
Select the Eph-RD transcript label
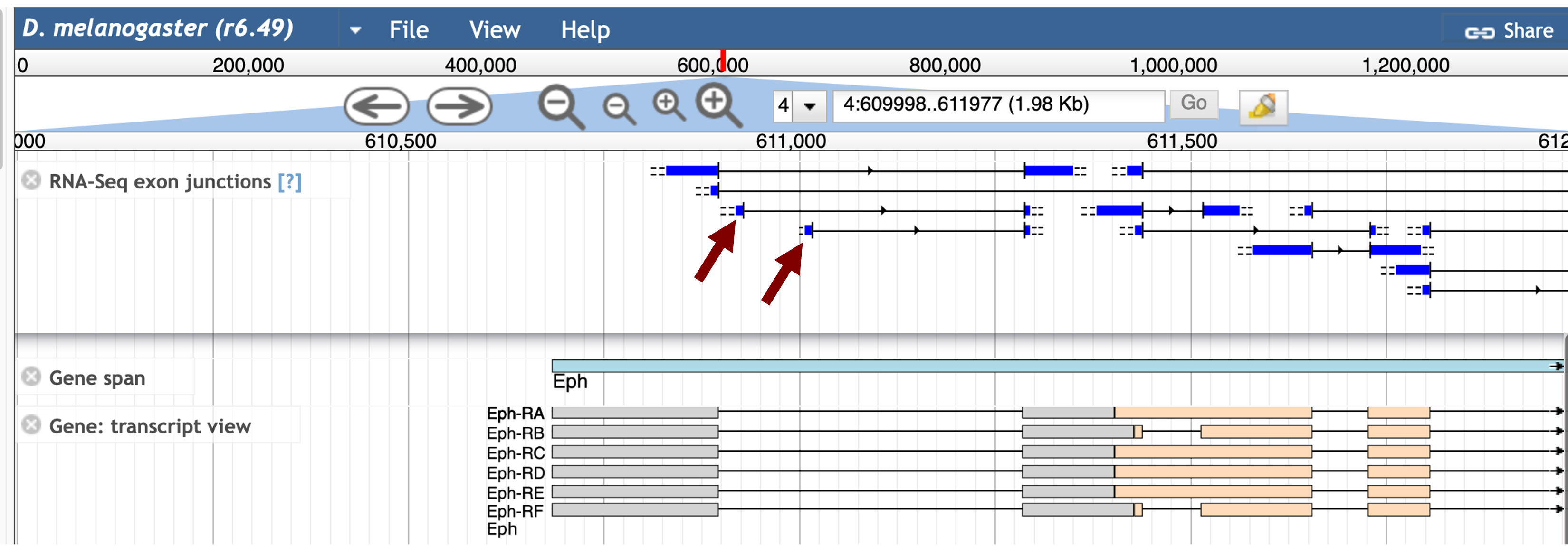(516, 472)
